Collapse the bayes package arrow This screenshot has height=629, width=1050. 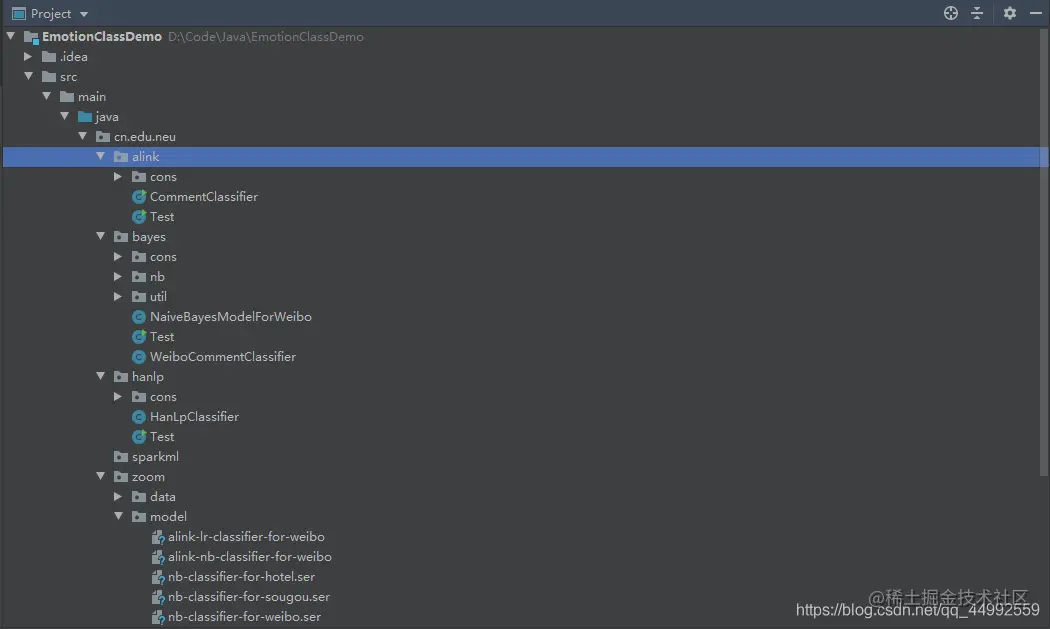pyautogui.click(x=100, y=236)
